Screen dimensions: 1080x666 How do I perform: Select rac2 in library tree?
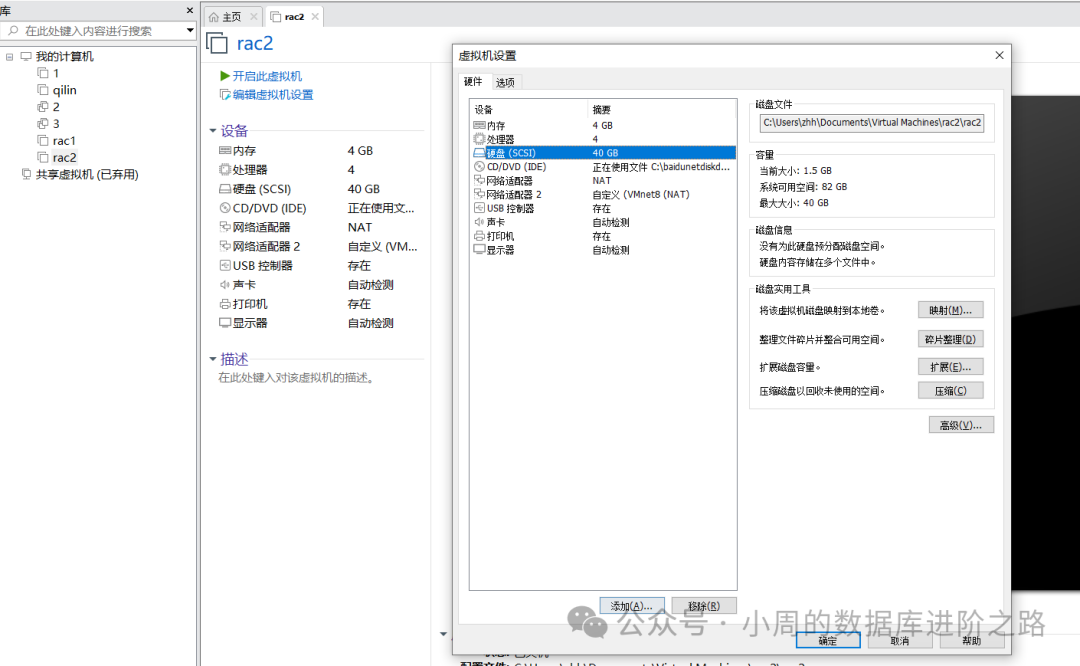64,157
